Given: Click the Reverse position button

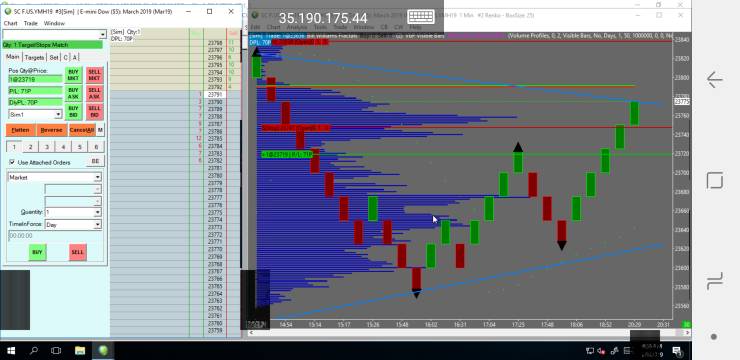Looking at the screenshot, I should [51, 130].
